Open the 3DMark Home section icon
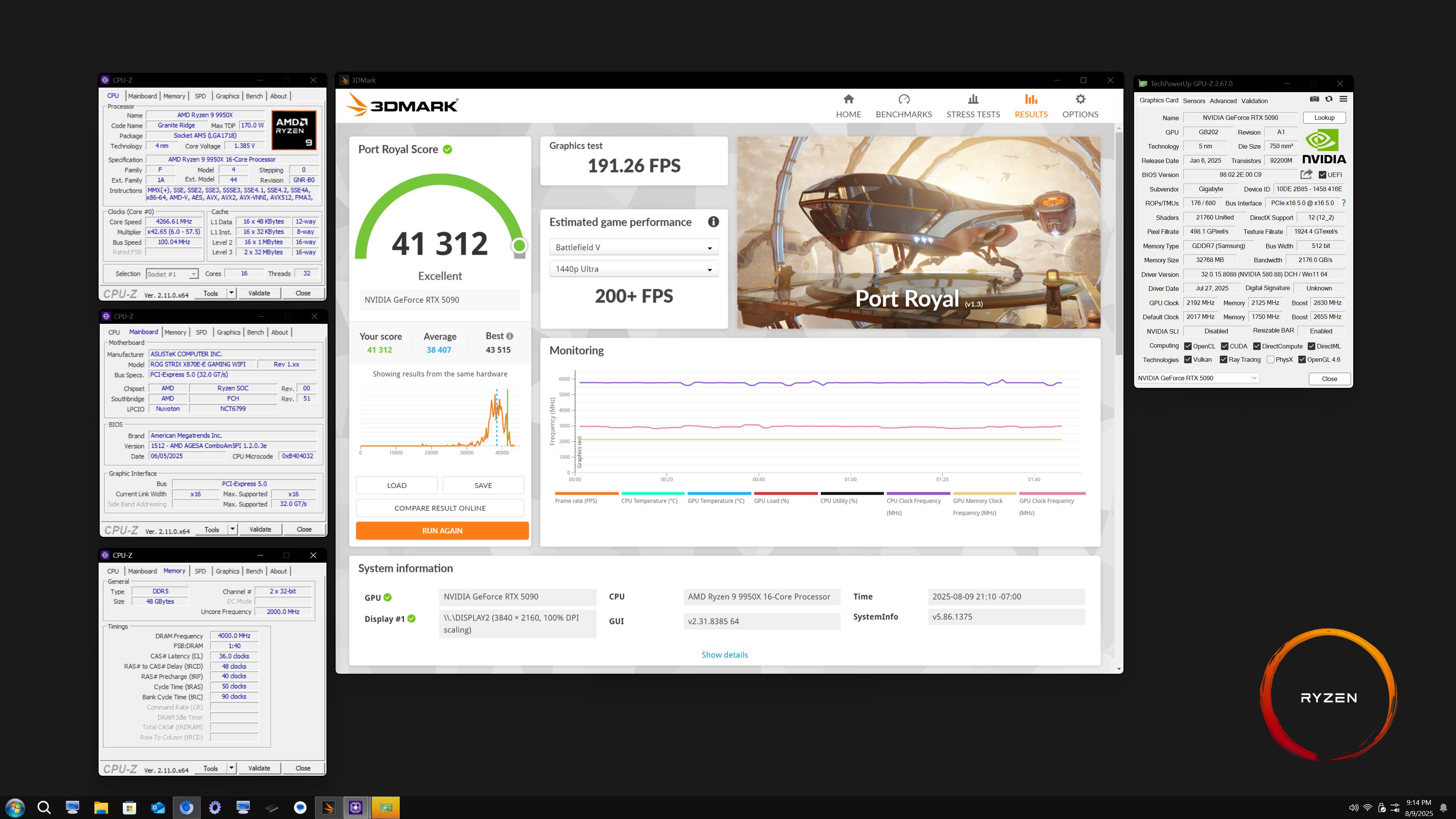The width and height of the screenshot is (1456, 819). pos(849,99)
